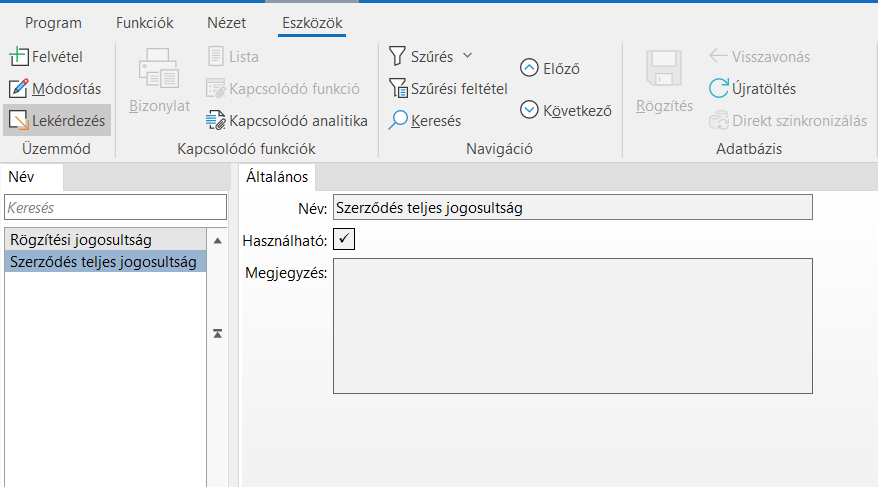
Task: Click inside the Megjegyzés text area
Action: click(572, 326)
